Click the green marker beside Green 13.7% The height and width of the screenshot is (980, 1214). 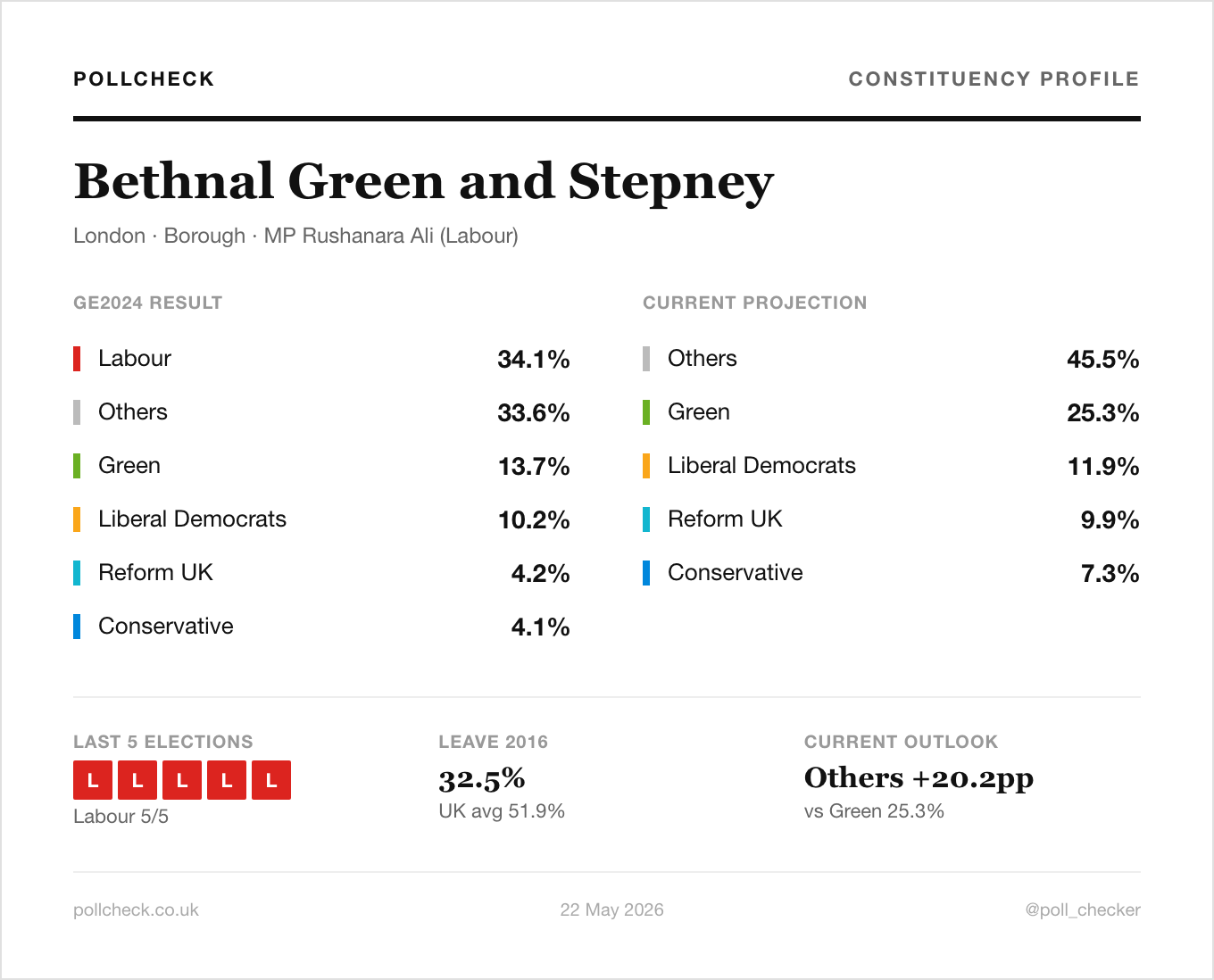[77, 466]
